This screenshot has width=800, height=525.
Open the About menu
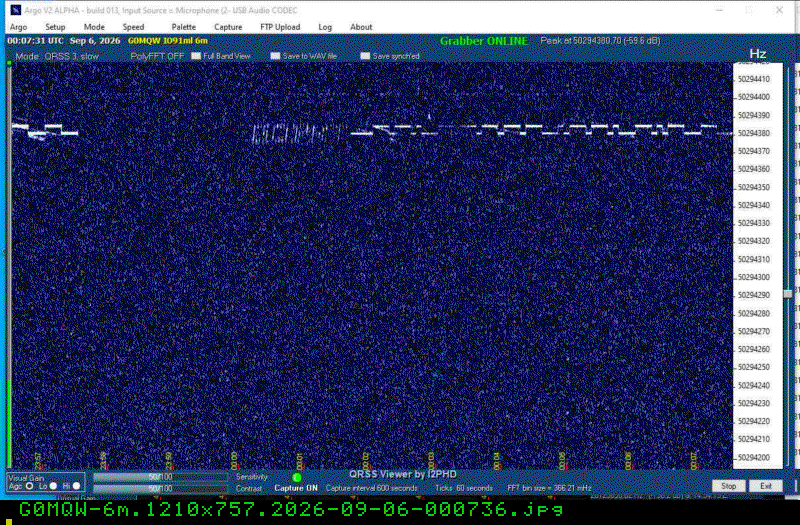361,27
